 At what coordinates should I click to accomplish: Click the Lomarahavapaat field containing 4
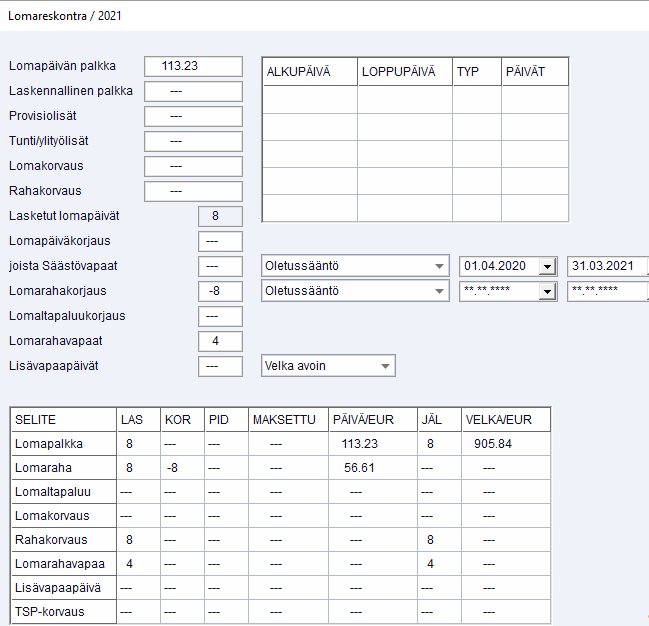219,341
